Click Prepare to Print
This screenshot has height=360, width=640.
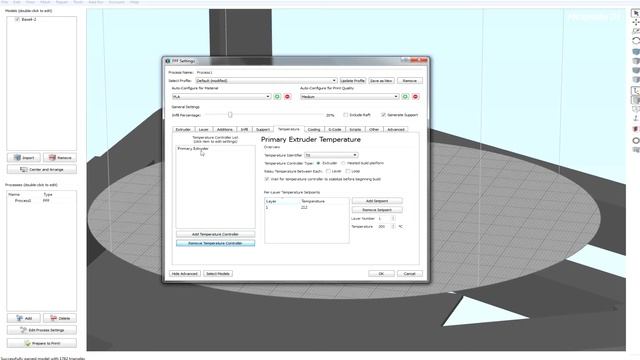point(42,343)
